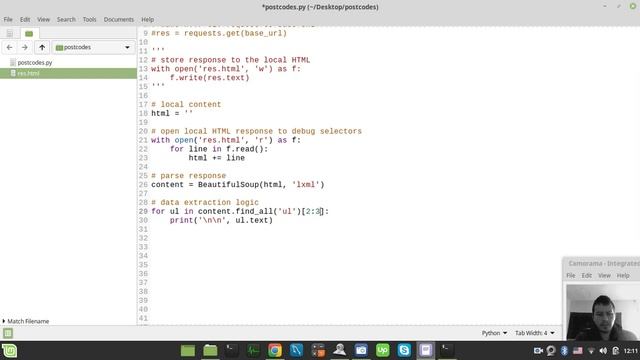
Task: Switch to the documents list side panel tab
Action: tap(10, 33)
